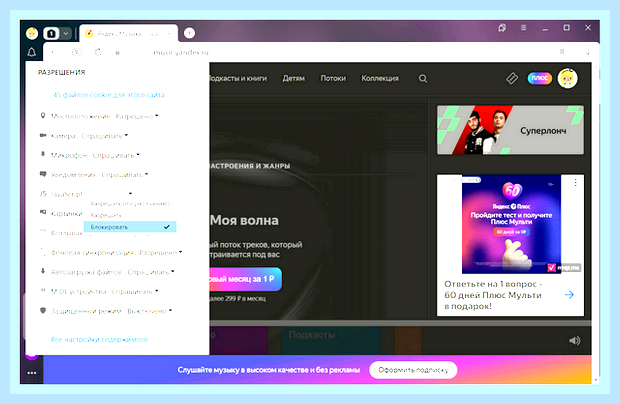This screenshot has height=404, width=620.
Task: Open the browser profile avatar
Action: point(32,33)
